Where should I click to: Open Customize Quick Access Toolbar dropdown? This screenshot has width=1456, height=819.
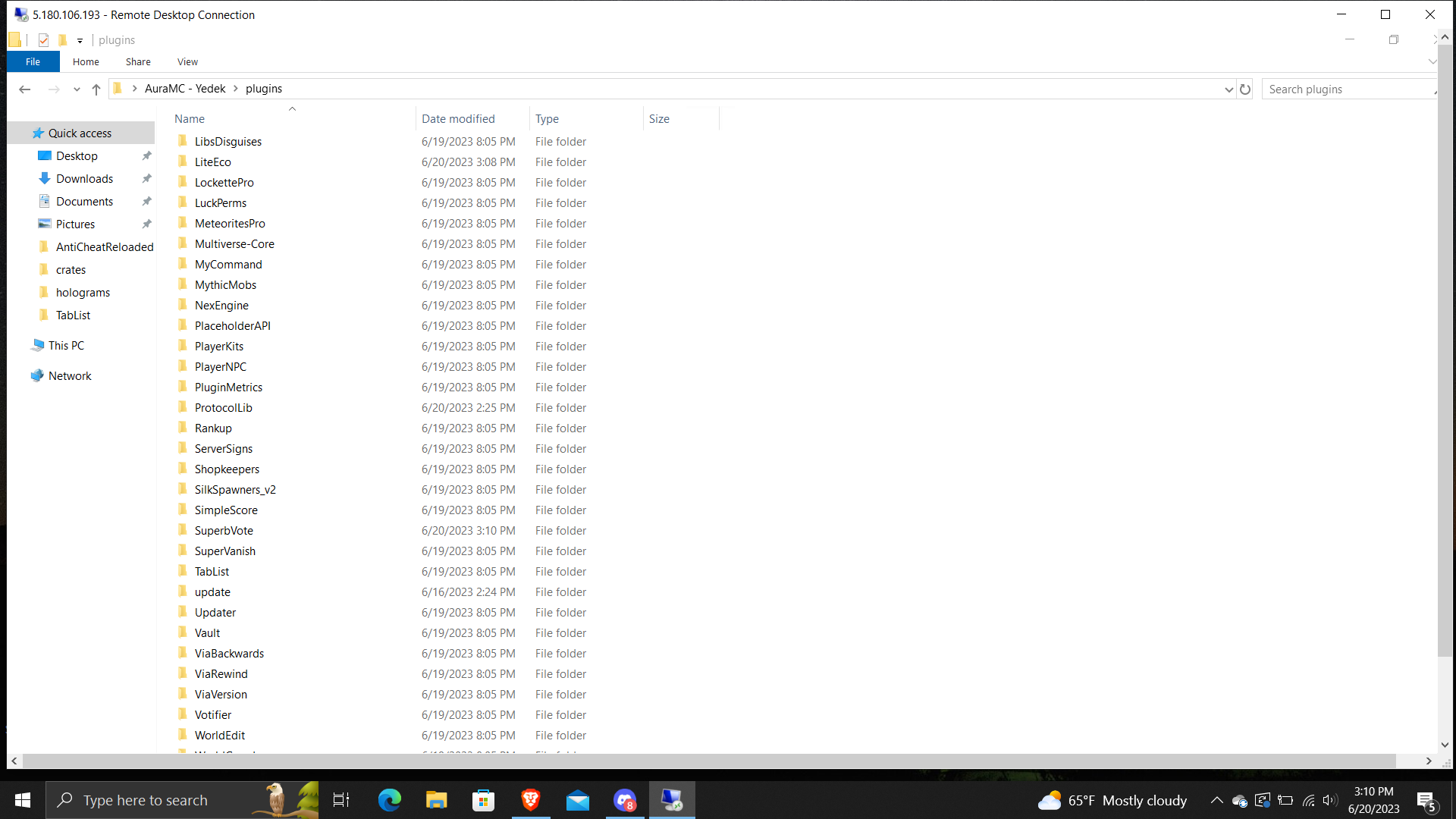click(80, 41)
